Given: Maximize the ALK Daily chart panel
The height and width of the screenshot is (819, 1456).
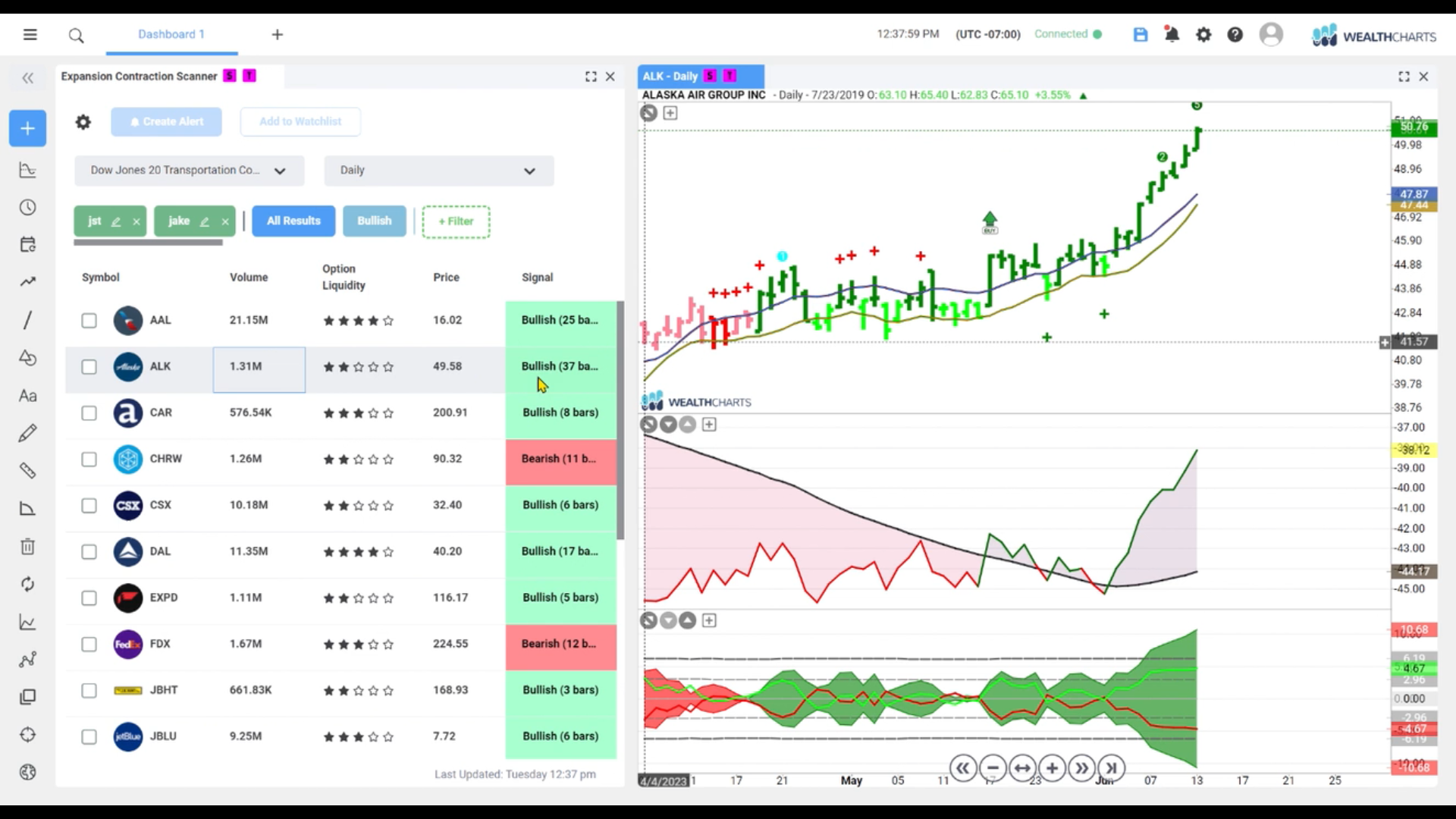Looking at the screenshot, I should [x=1404, y=77].
